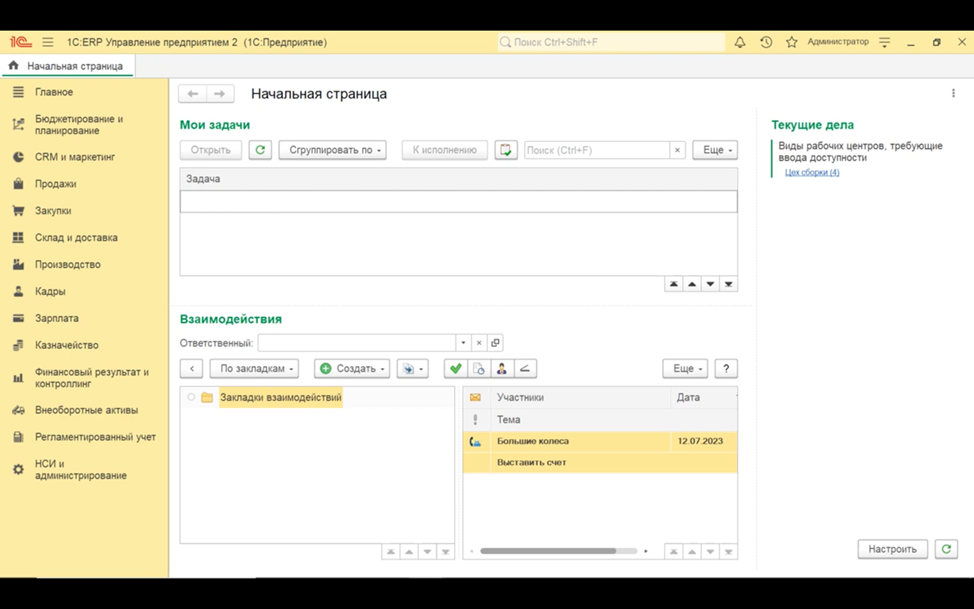Image resolution: width=974 pixels, height=609 pixels.
Task: Clear the task search with x
Action: (677, 150)
